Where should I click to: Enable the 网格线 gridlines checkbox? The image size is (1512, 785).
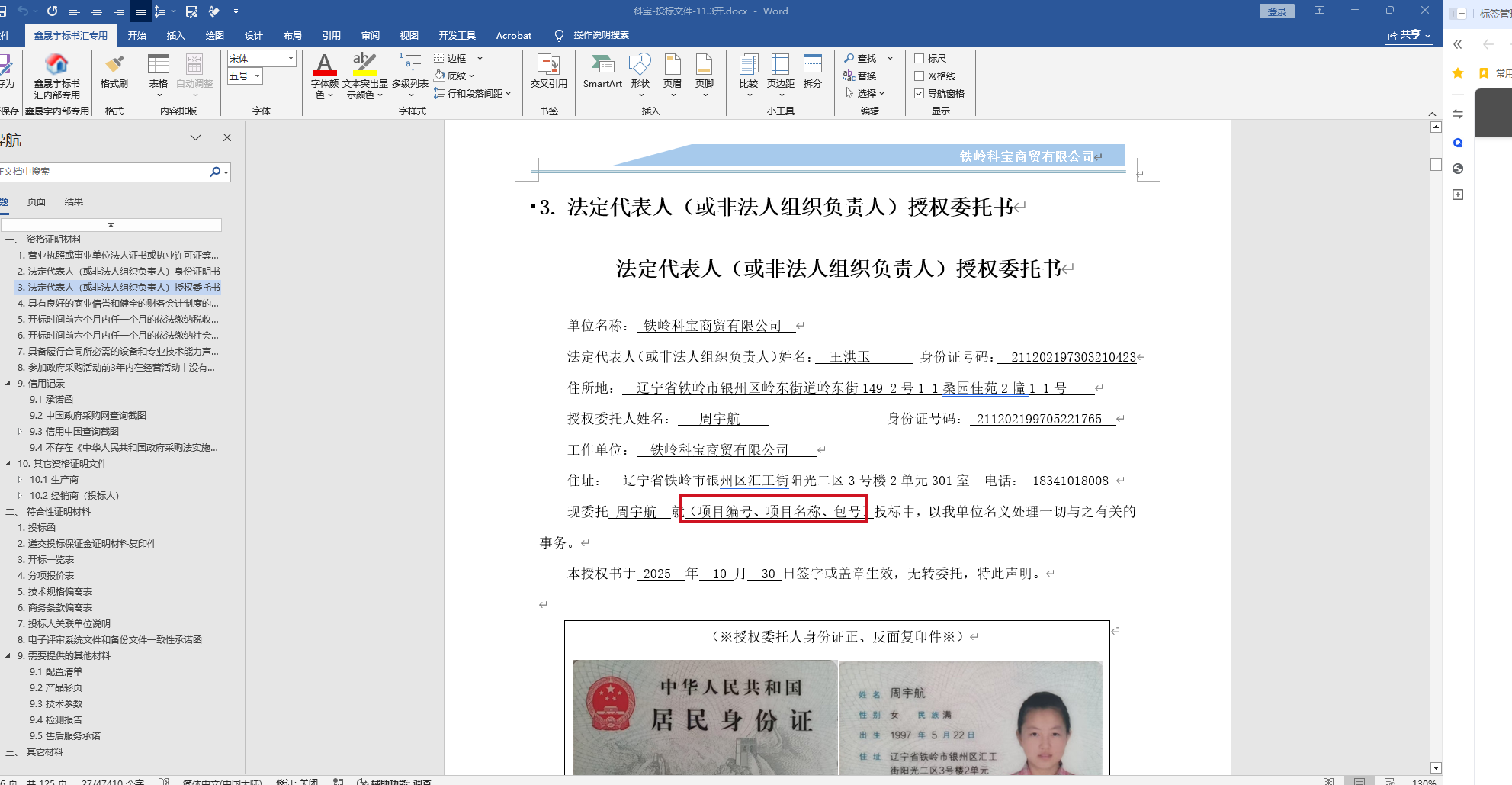pyautogui.click(x=920, y=76)
